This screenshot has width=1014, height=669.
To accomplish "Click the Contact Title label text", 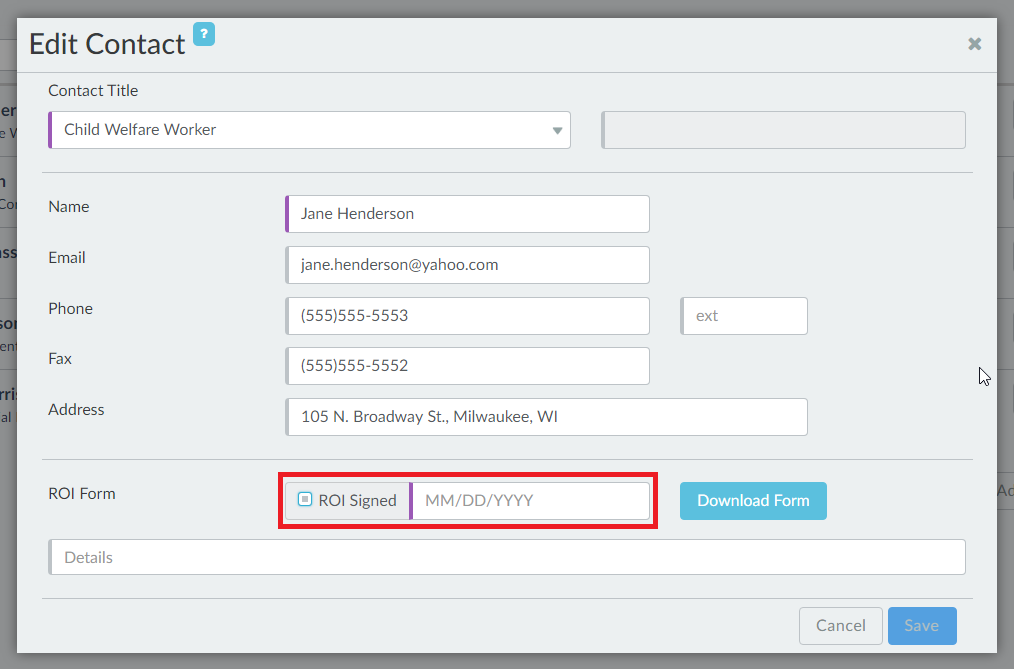I will pos(93,91).
